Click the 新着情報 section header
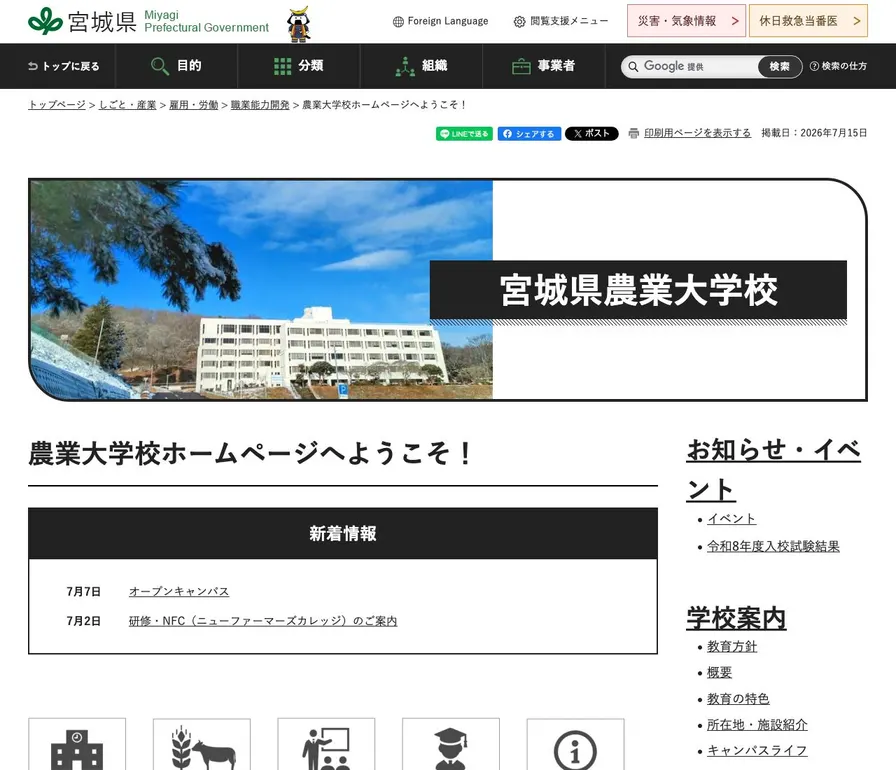 tap(343, 534)
